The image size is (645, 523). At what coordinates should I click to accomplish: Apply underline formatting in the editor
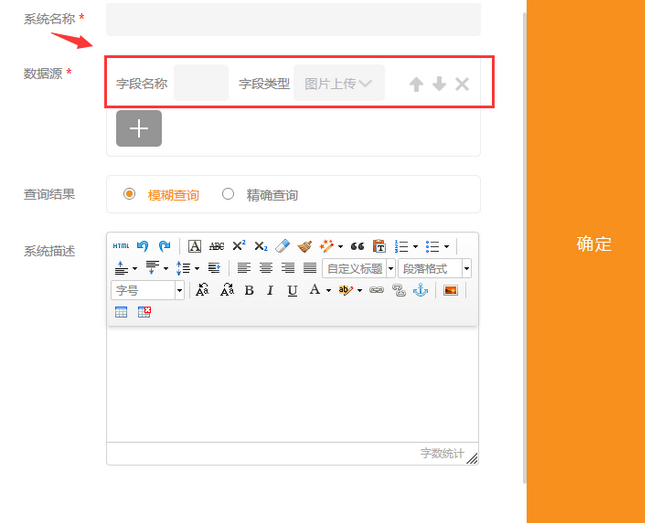[x=292, y=290]
